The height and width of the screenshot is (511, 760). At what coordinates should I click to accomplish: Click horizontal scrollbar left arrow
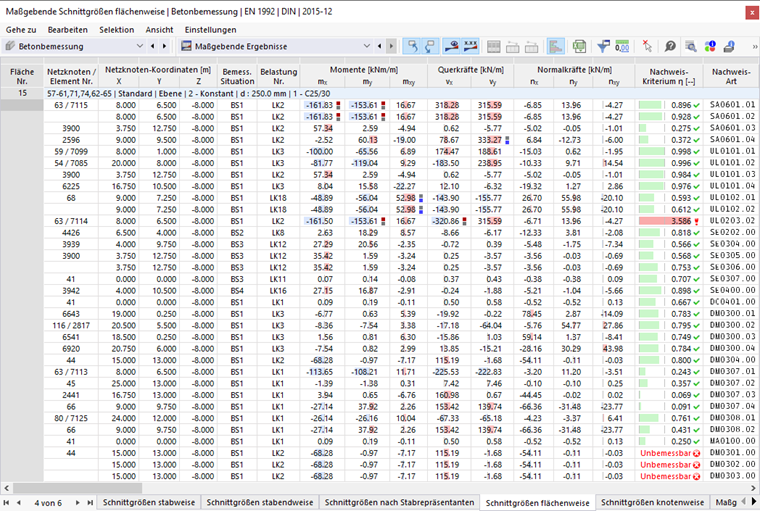pyautogui.click(x=6, y=488)
